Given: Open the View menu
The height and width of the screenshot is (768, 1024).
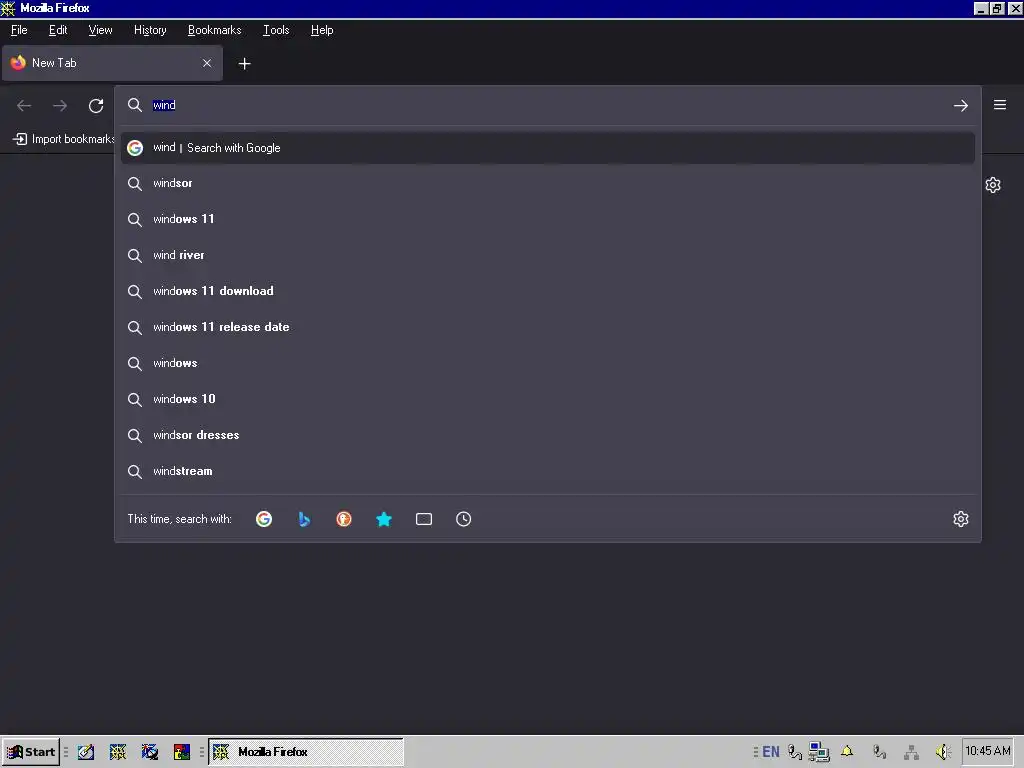Looking at the screenshot, I should click(101, 30).
